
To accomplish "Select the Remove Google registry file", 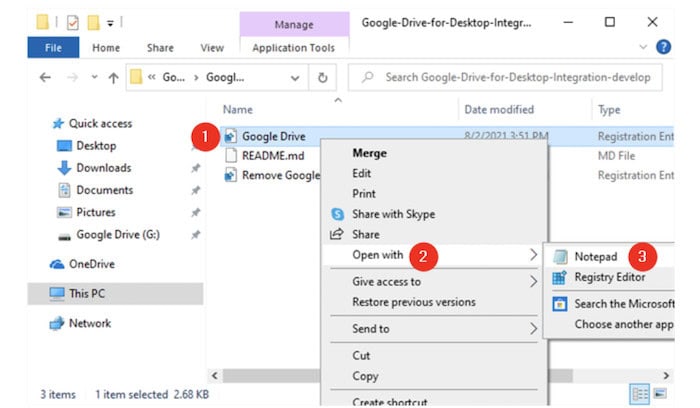I will click(x=281, y=175).
